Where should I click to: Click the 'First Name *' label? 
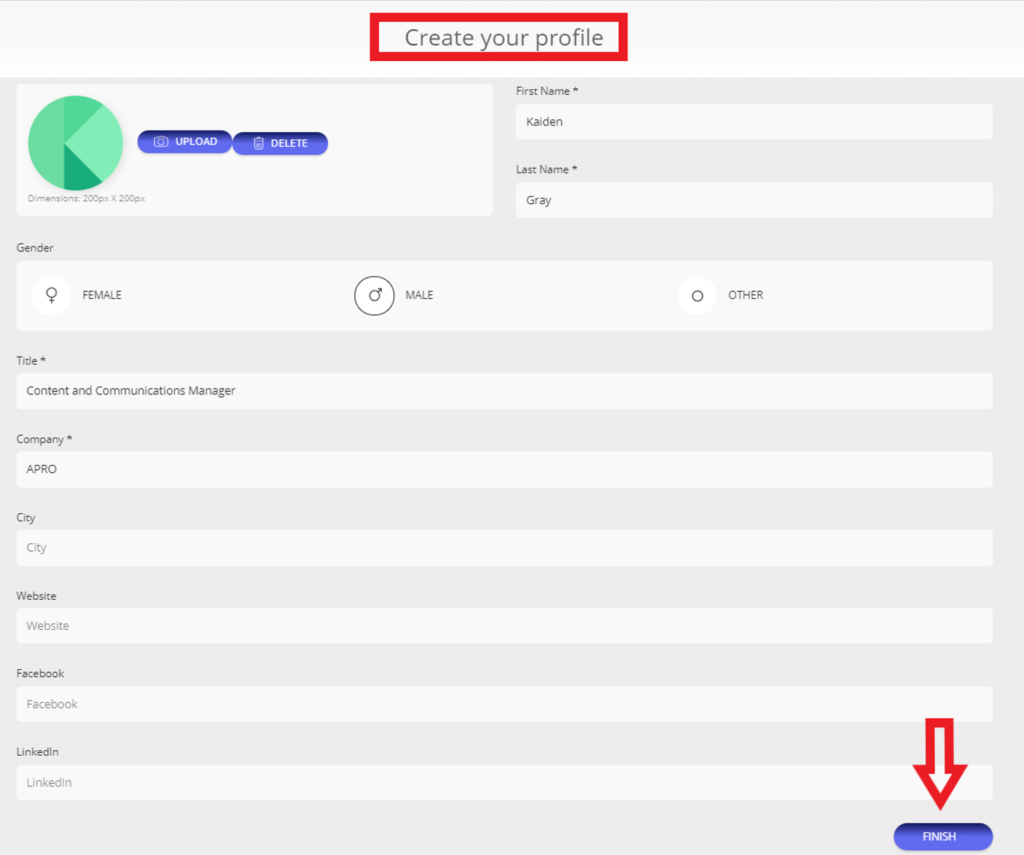point(547,91)
